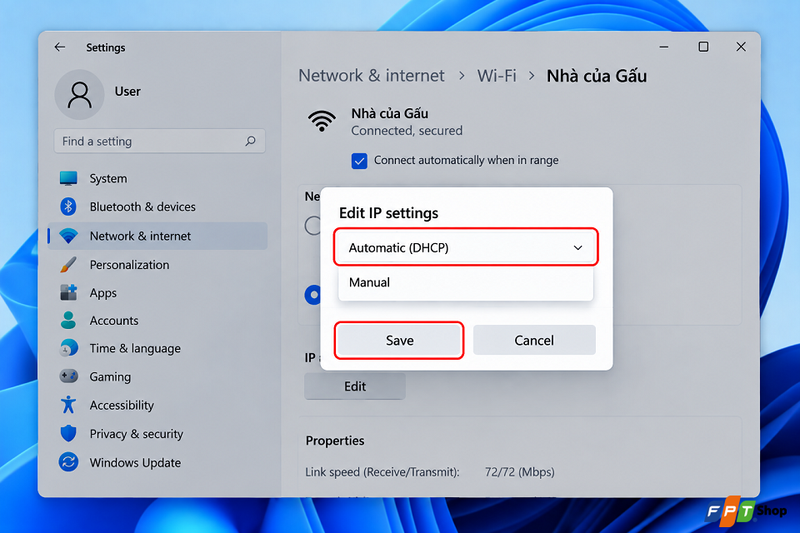Screen dimensions: 800x533
Task: Open System settings
Action: click(157, 179)
